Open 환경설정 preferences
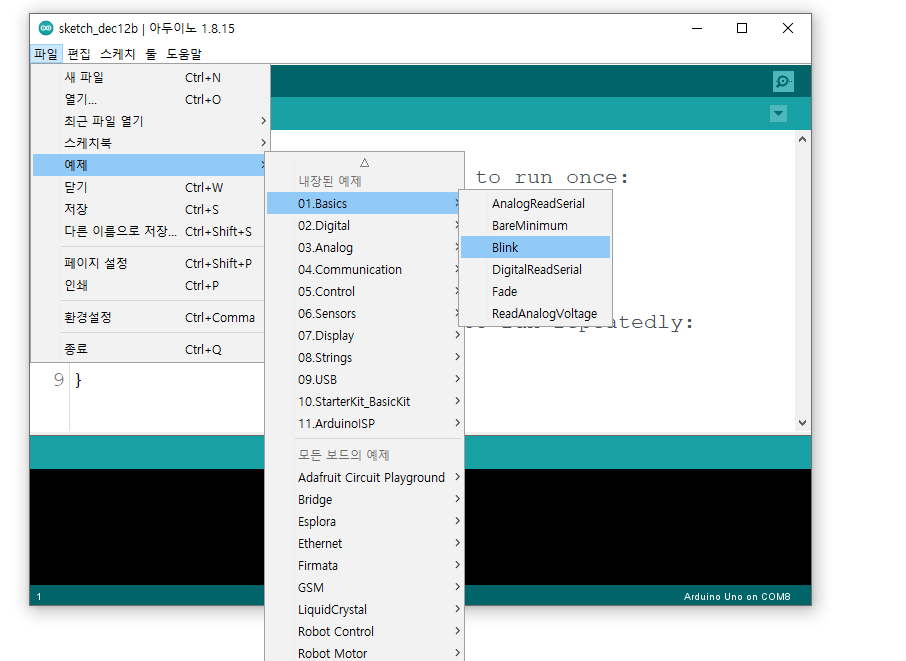The height and width of the screenshot is (661, 906). (149, 317)
